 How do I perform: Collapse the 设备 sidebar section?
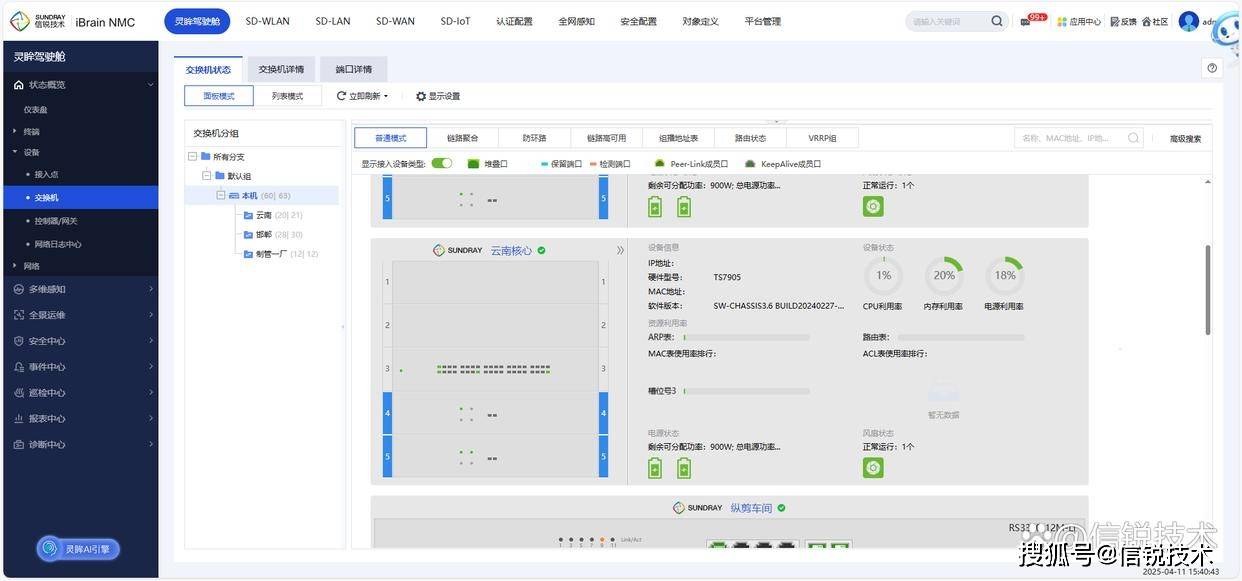pyautogui.click(x=15, y=152)
